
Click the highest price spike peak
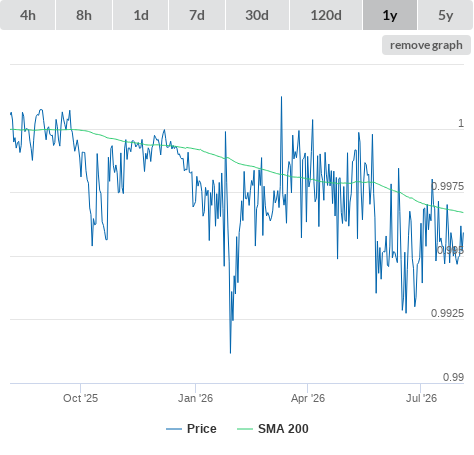click(x=281, y=97)
